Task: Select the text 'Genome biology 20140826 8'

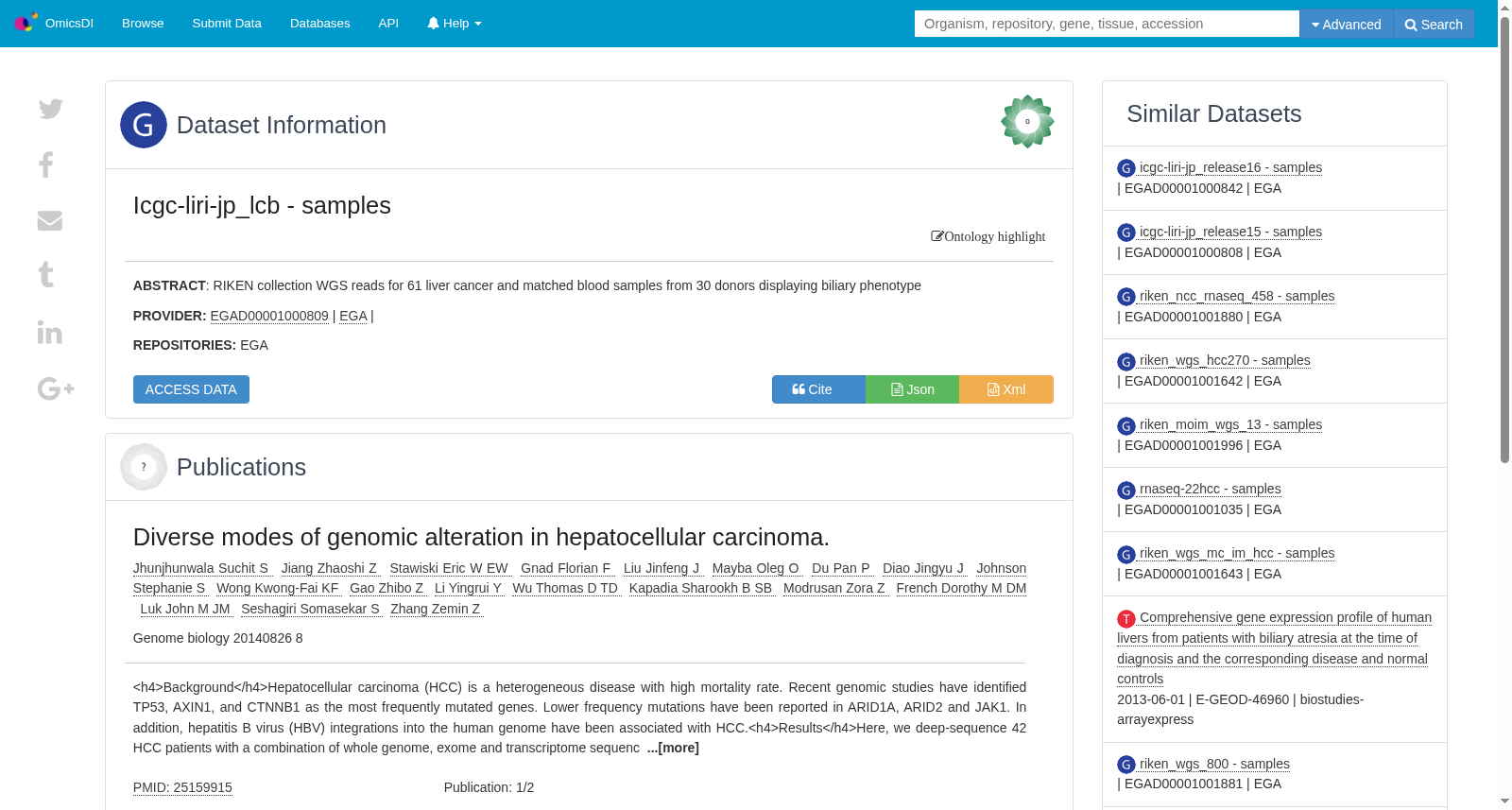Action: (218, 638)
